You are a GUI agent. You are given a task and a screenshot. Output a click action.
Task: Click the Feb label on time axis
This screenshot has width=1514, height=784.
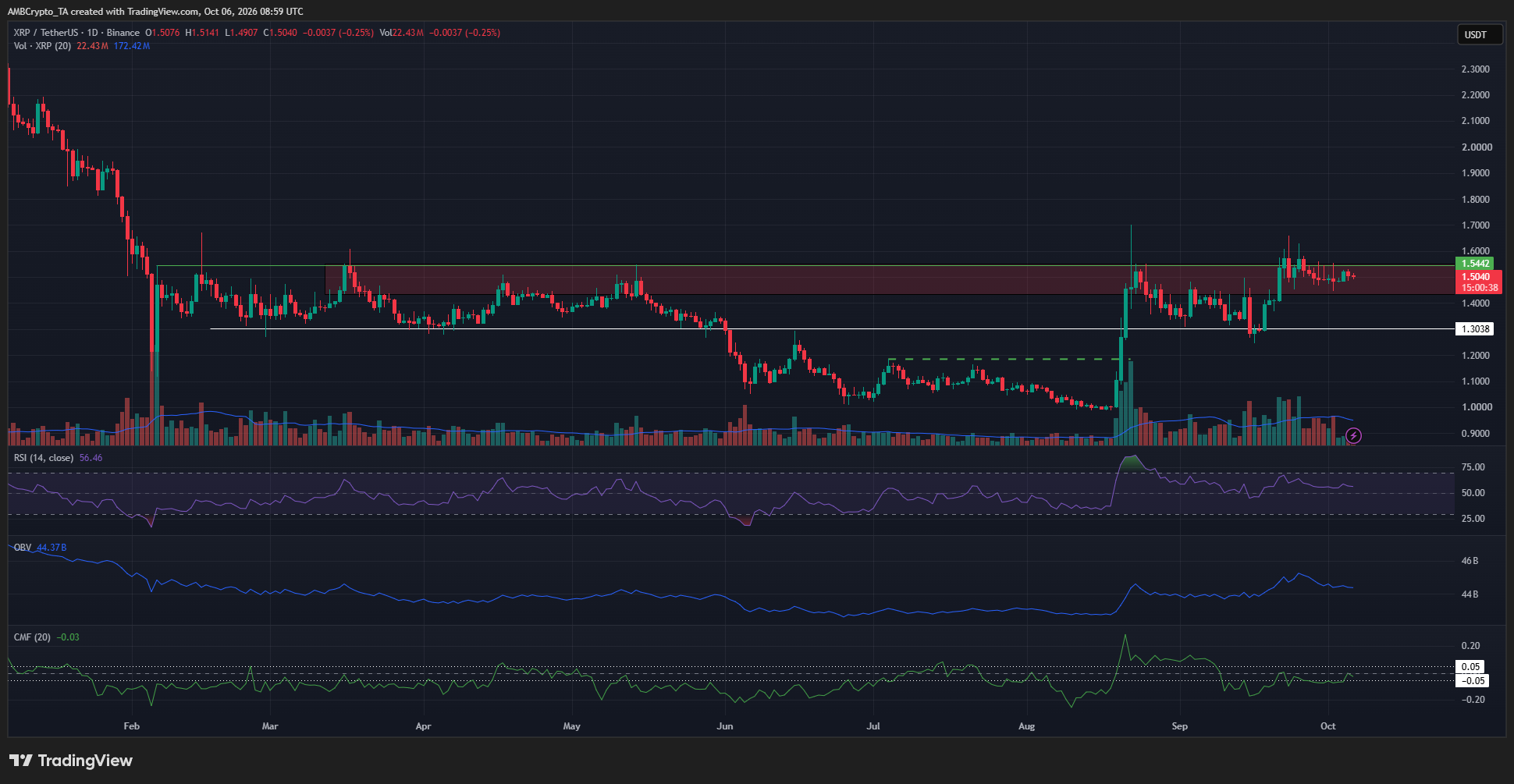(x=132, y=726)
